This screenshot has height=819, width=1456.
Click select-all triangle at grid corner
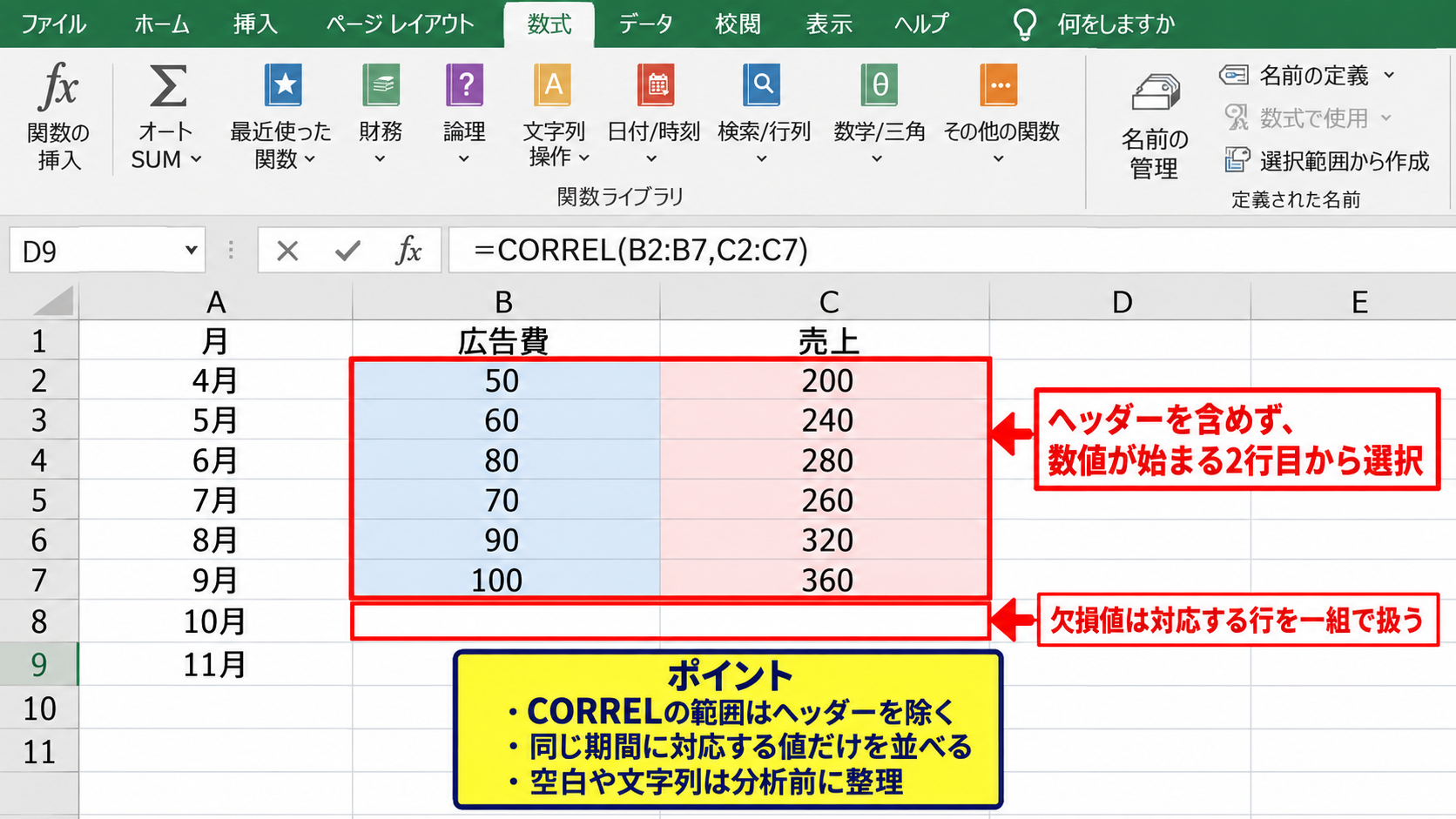(x=54, y=302)
